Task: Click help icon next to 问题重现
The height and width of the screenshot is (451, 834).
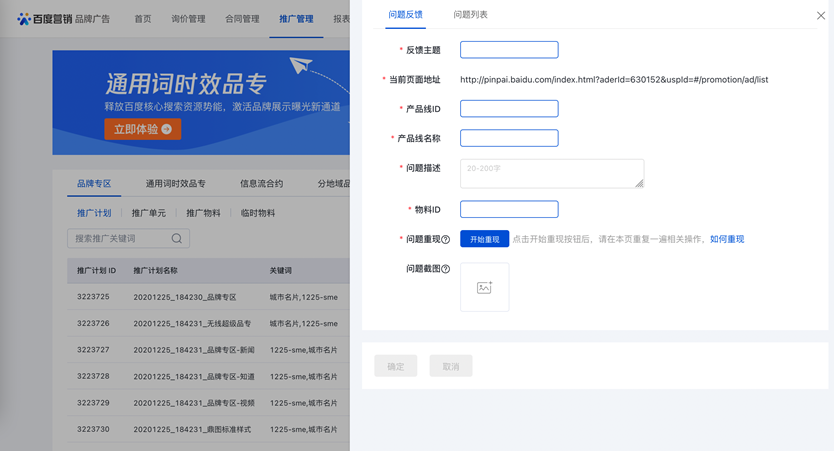Action: [446, 240]
